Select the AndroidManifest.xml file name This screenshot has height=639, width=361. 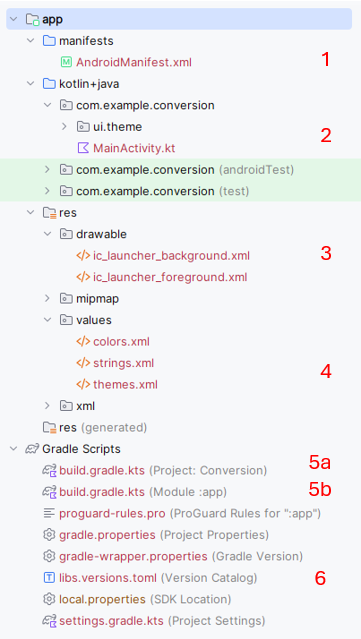point(134,63)
